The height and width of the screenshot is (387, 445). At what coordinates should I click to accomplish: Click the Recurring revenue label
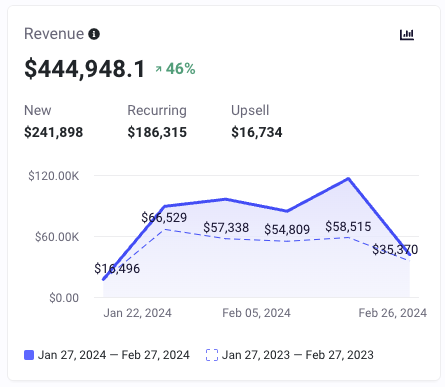pos(157,111)
